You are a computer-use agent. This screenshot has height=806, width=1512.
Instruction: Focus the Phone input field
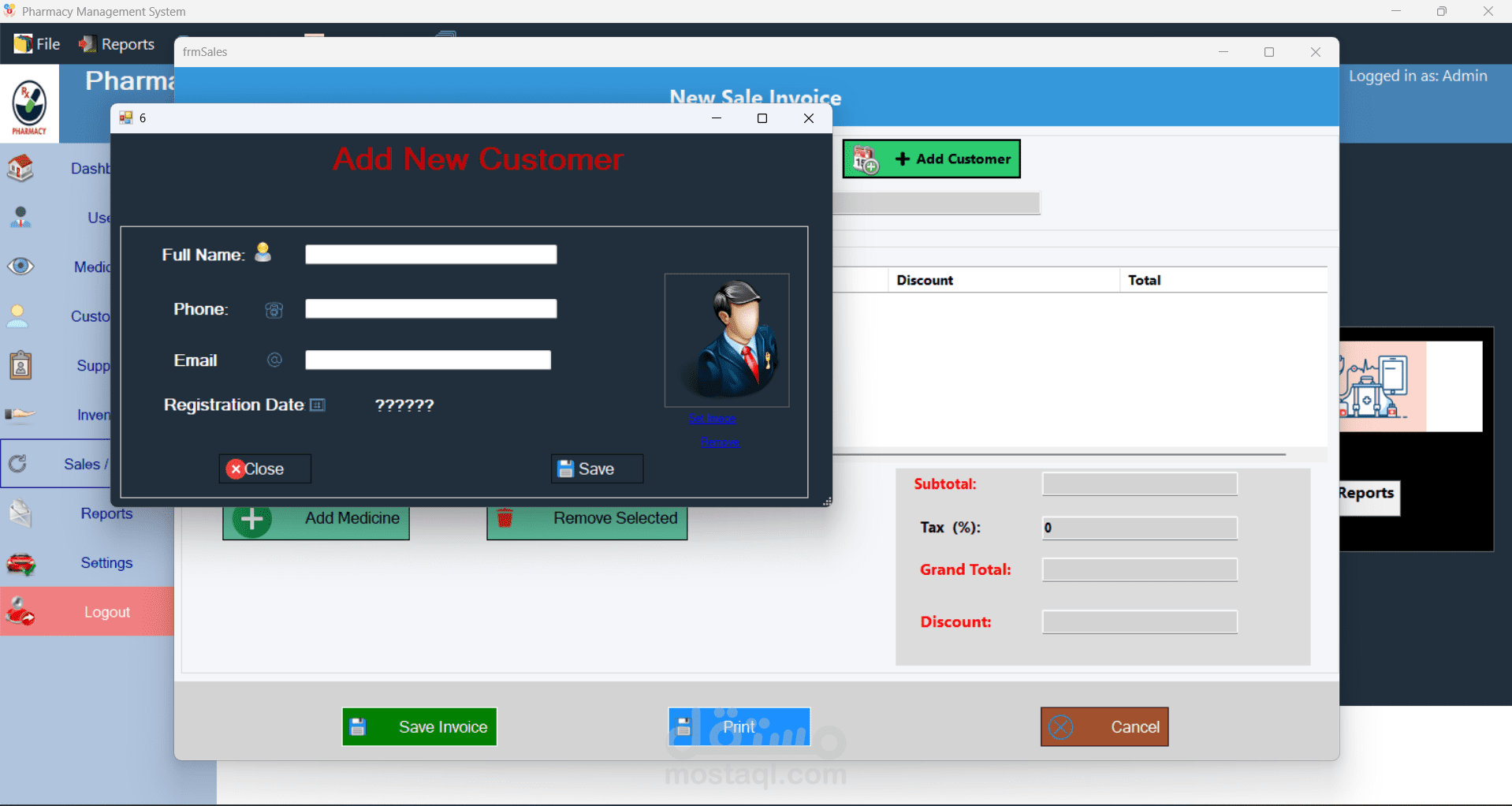tap(431, 309)
